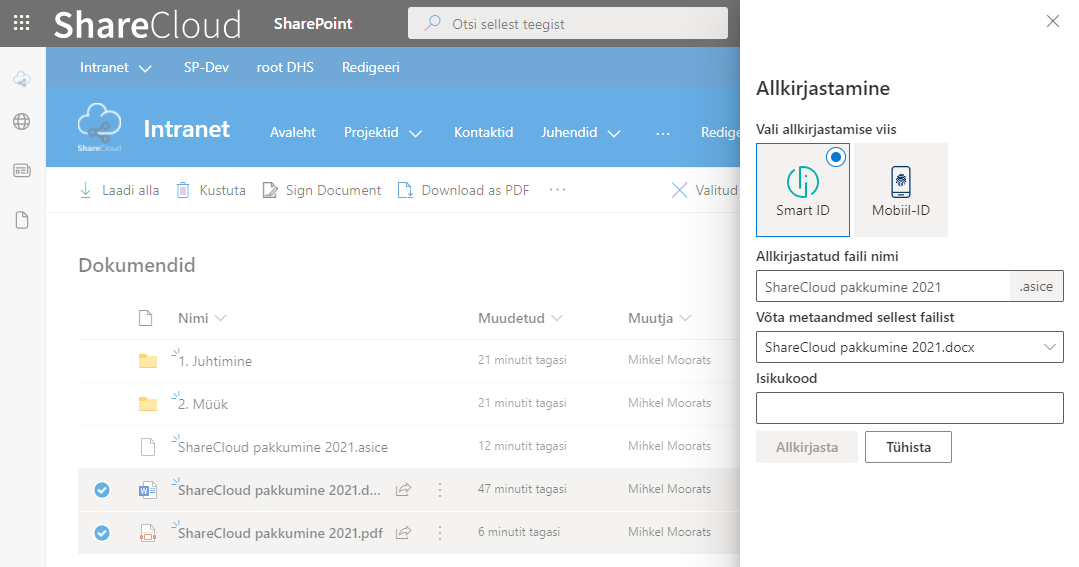This screenshot has width=1079, height=567.
Task: Click the SharePoint header link
Action: coord(313,23)
